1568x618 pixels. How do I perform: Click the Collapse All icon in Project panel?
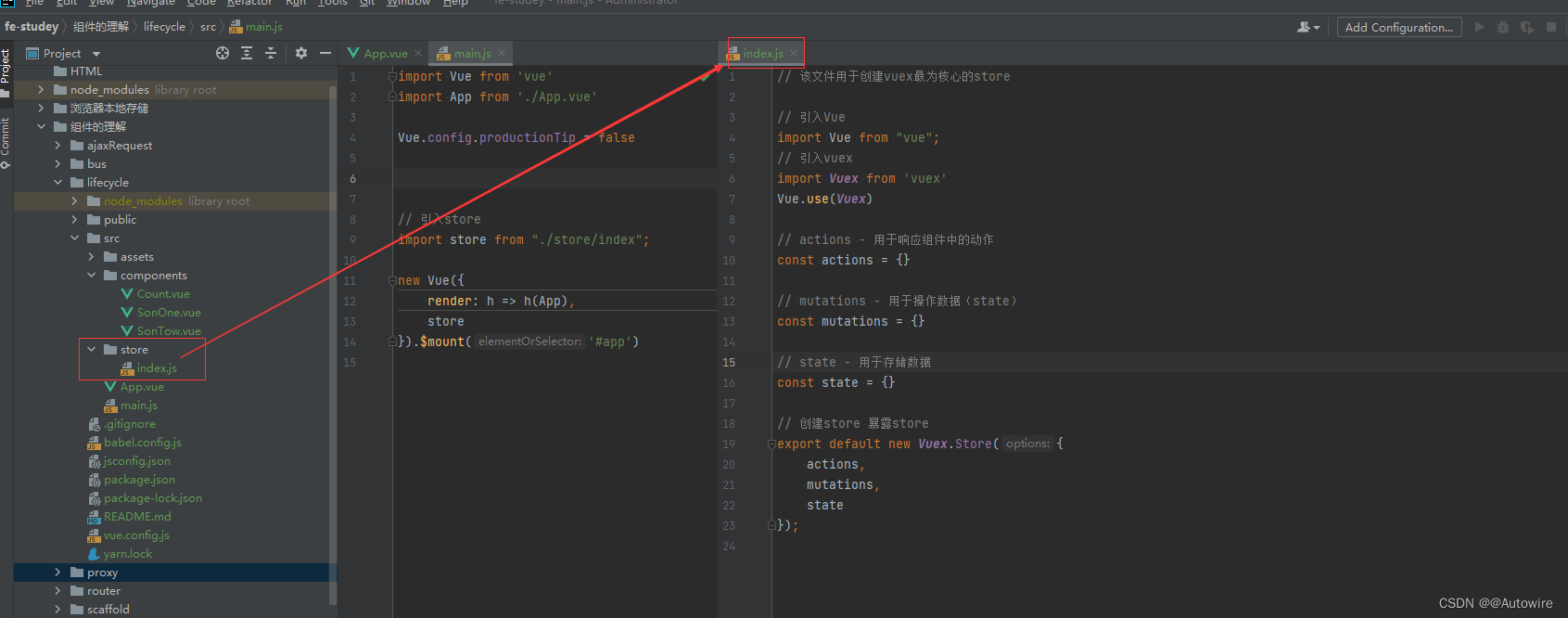tap(271, 53)
